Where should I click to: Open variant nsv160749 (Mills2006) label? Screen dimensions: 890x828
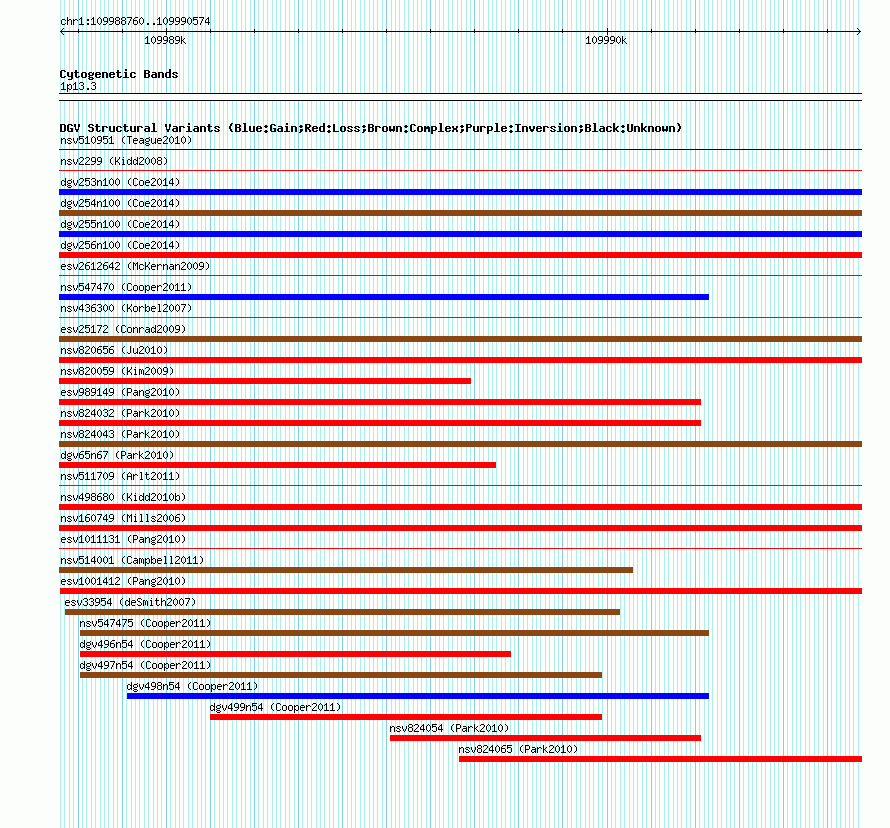pos(123,518)
